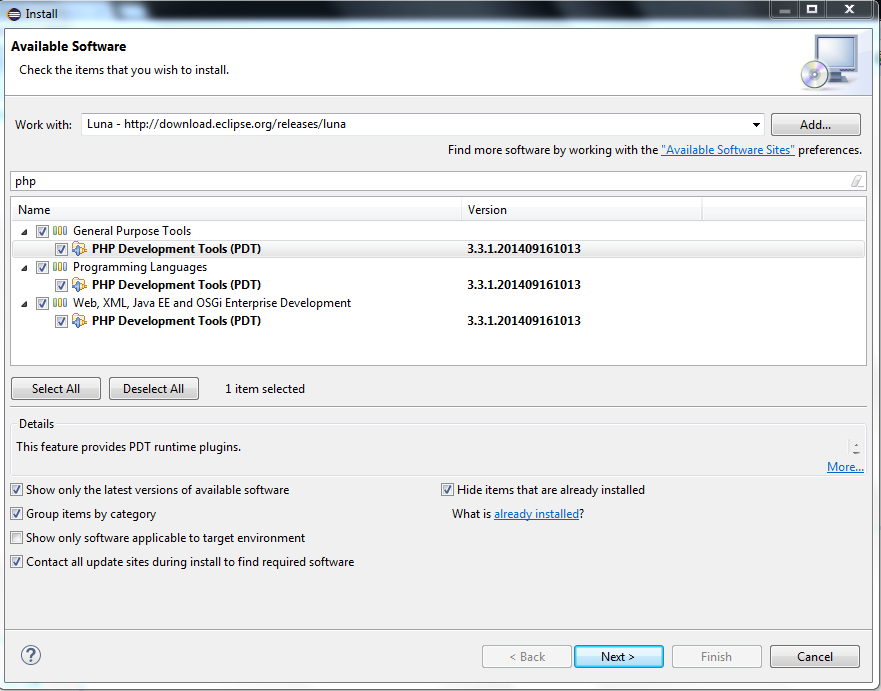
Task: Click the PDT feature icon under General Purpose Tools
Action: [x=79, y=248]
